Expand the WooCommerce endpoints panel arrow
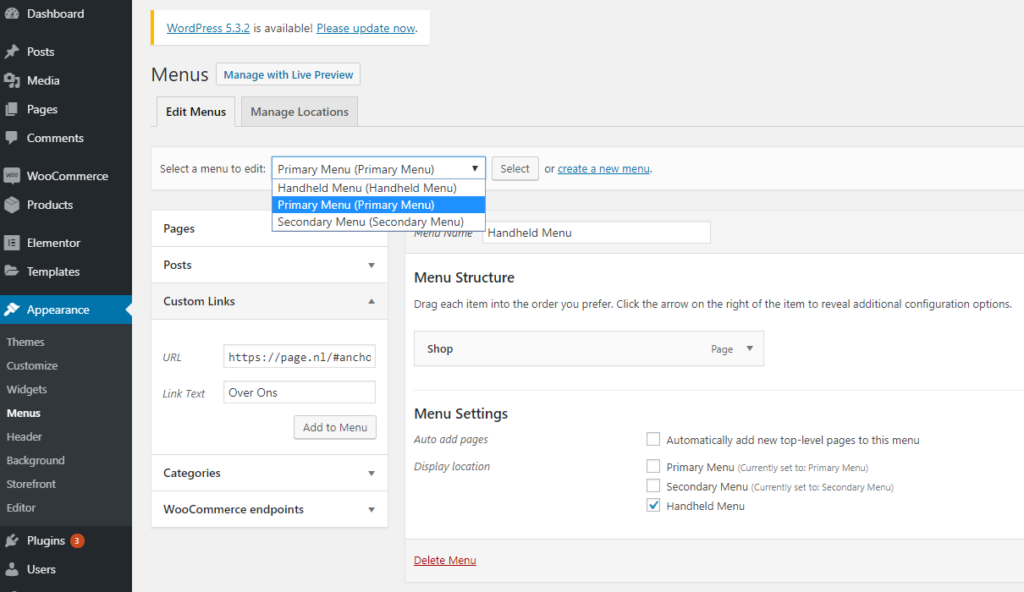Image resolution: width=1024 pixels, height=592 pixels. [371, 510]
